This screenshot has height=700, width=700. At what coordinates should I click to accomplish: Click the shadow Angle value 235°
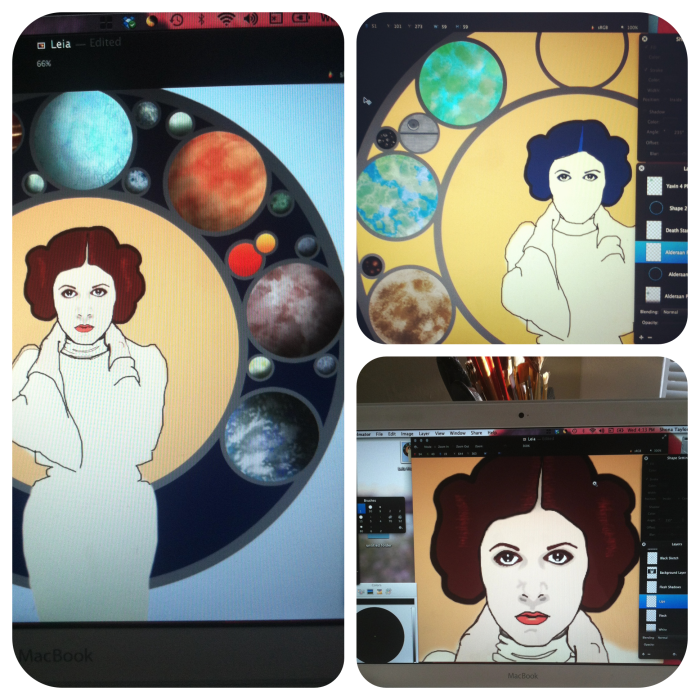pyautogui.click(x=678, y=132)
